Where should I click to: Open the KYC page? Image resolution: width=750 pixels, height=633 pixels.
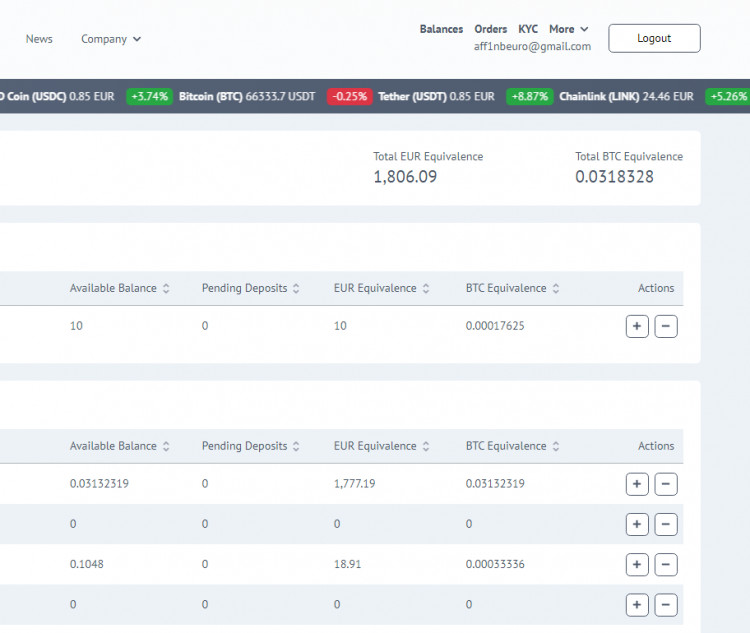(x=528, y=29)
